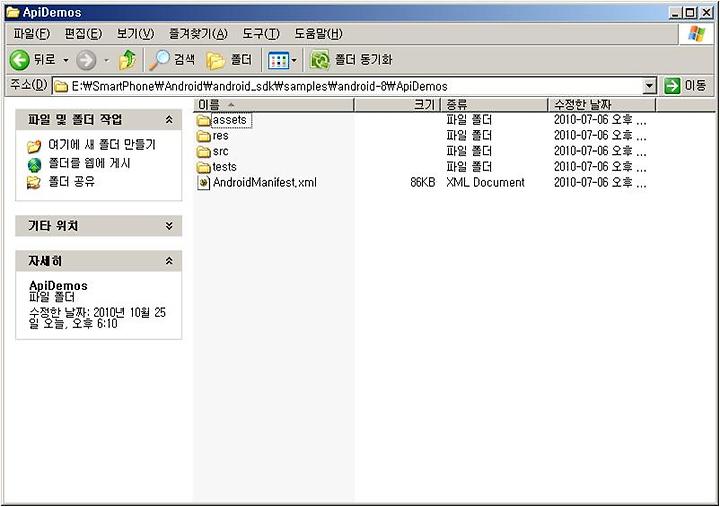Select the src folder name
This screenshot has height=507, width=720.
[220, 152]
